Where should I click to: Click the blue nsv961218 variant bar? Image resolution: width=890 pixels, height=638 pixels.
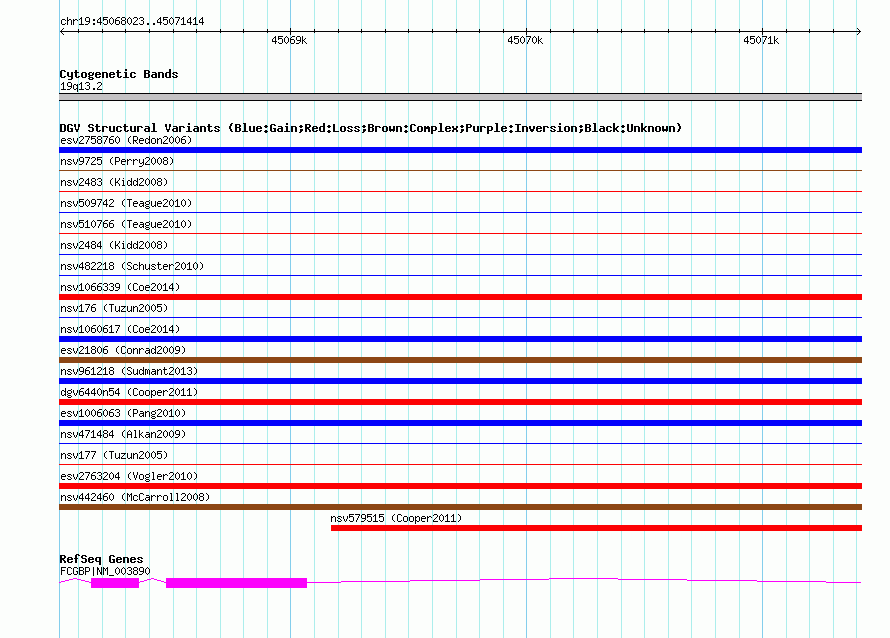pos(460,381)
